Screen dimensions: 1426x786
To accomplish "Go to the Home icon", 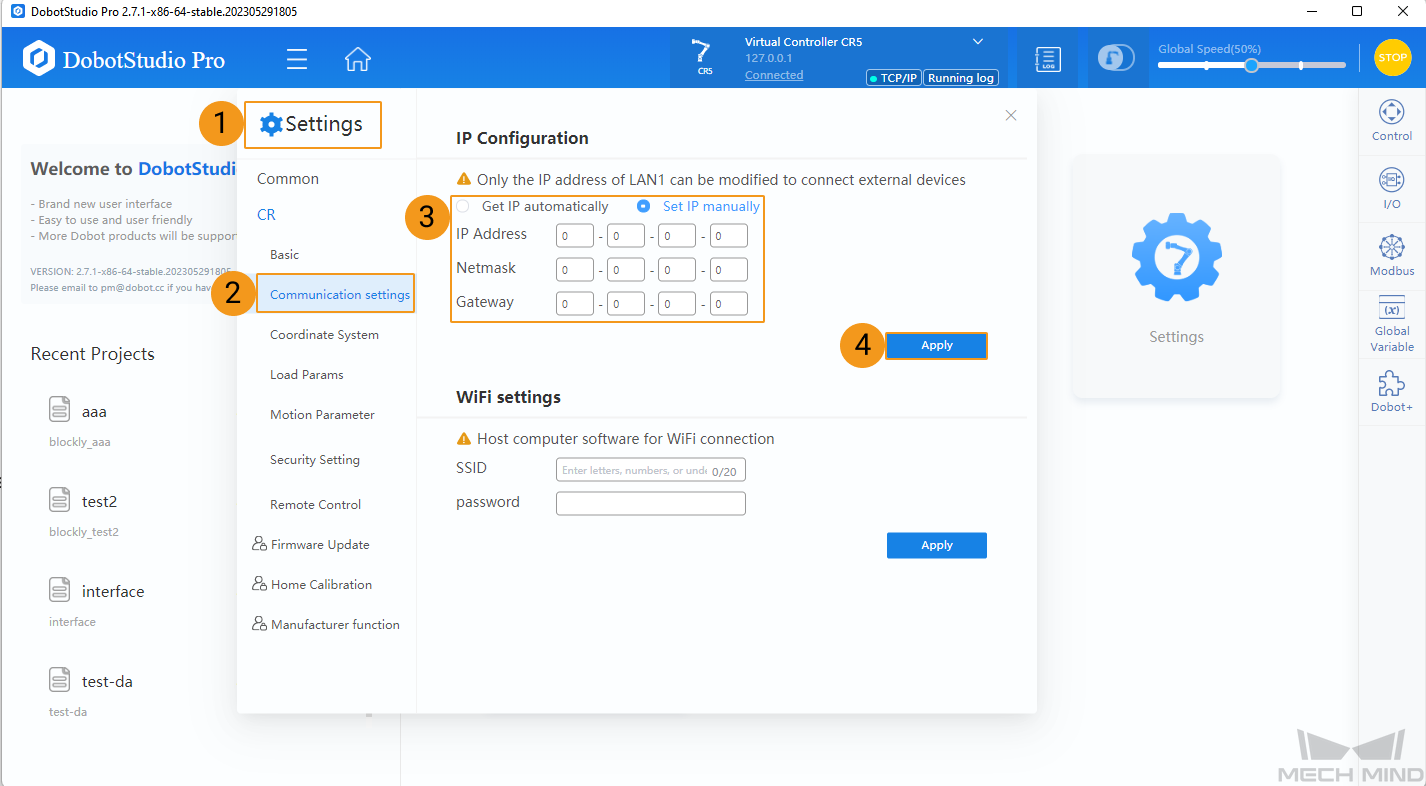I will click(x=357, y=59).
